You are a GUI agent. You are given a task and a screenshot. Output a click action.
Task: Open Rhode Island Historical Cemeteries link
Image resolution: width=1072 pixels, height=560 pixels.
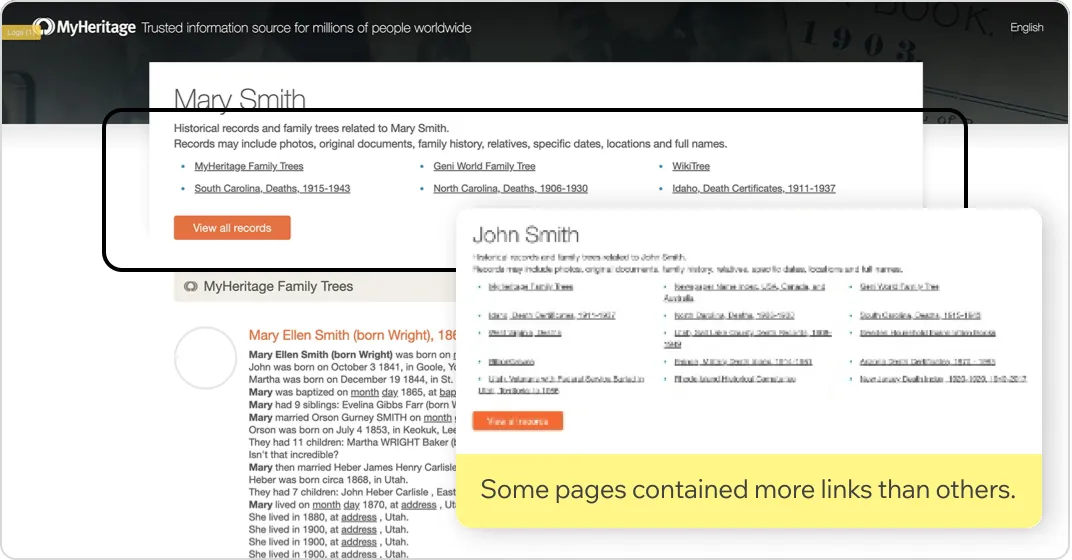(x=734, y=379)
